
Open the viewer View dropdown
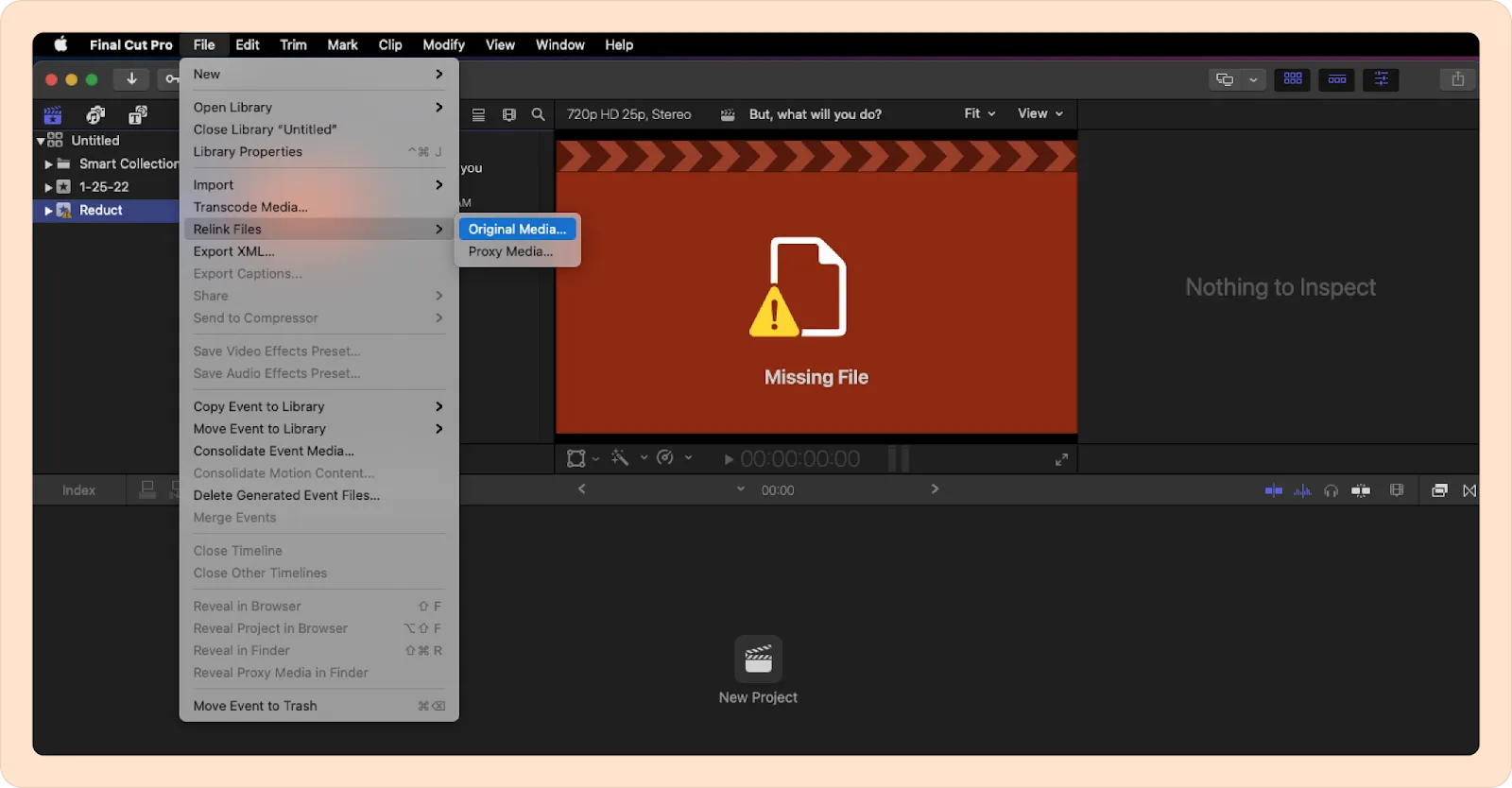1040,113
